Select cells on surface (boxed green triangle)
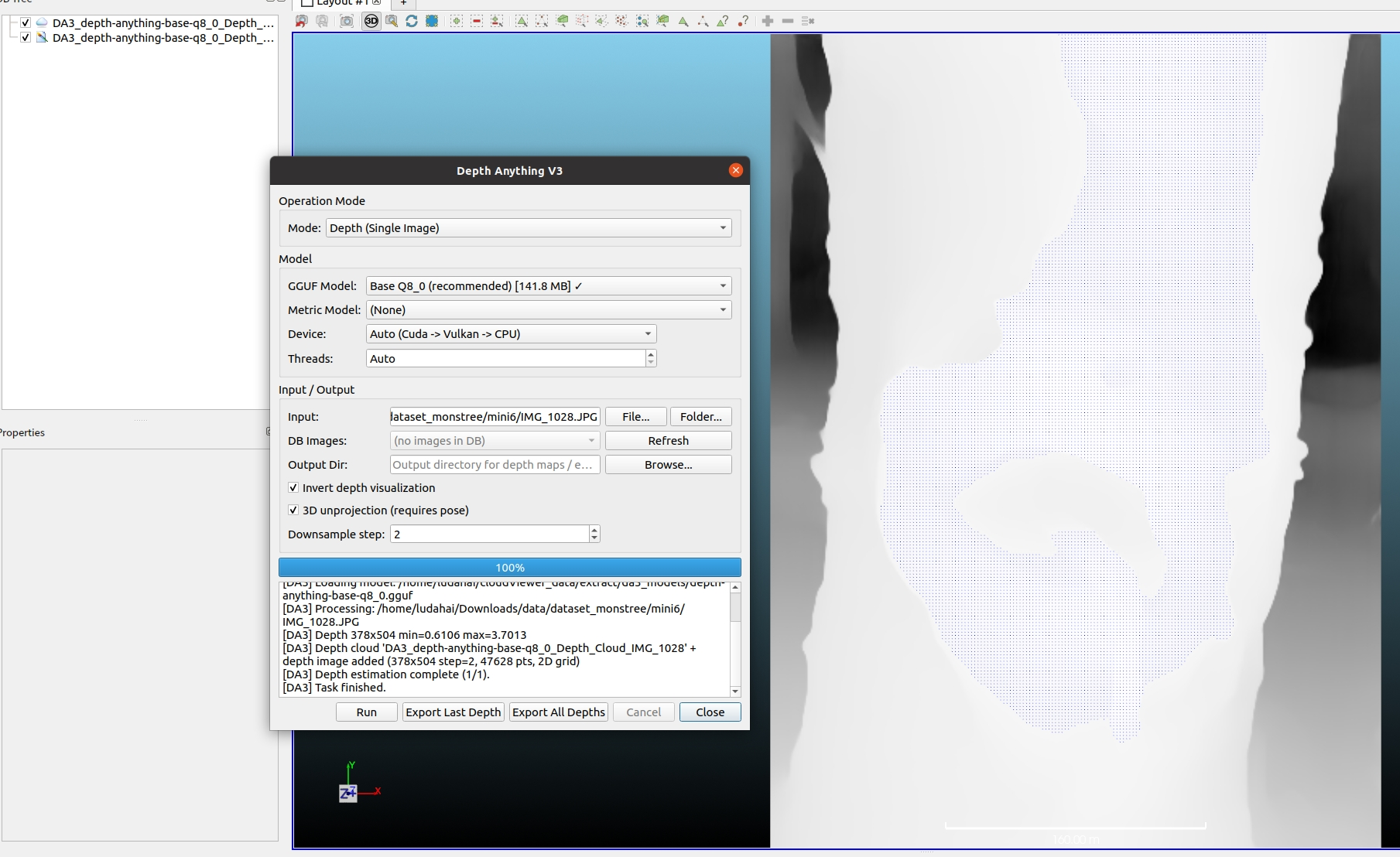The image size is (1400, 857). [x=522, y=21]
